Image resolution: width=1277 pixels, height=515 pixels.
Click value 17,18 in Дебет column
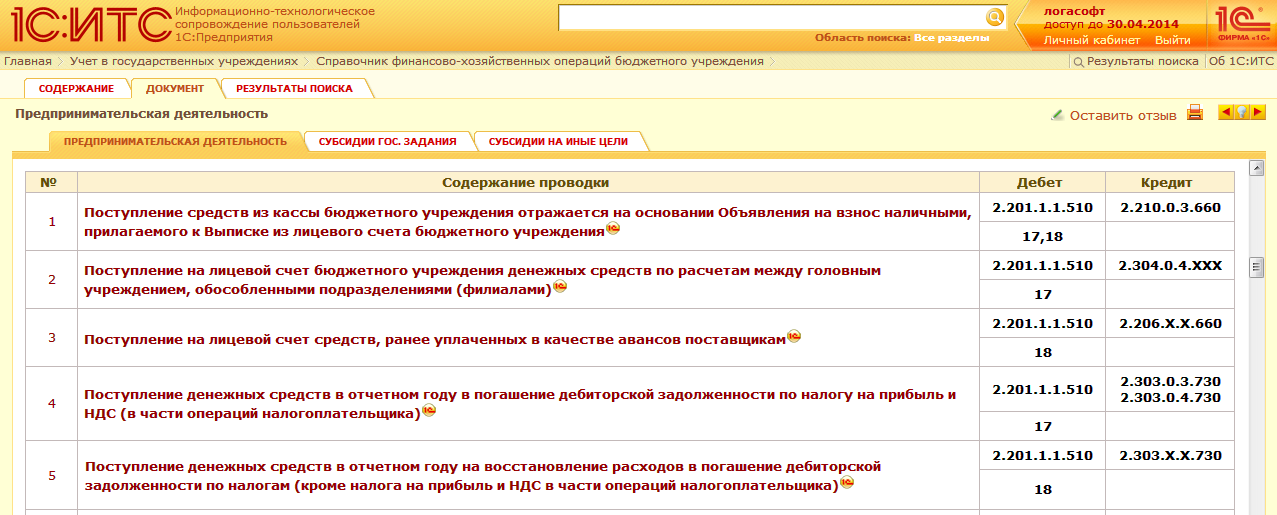tap(1043, 237)
